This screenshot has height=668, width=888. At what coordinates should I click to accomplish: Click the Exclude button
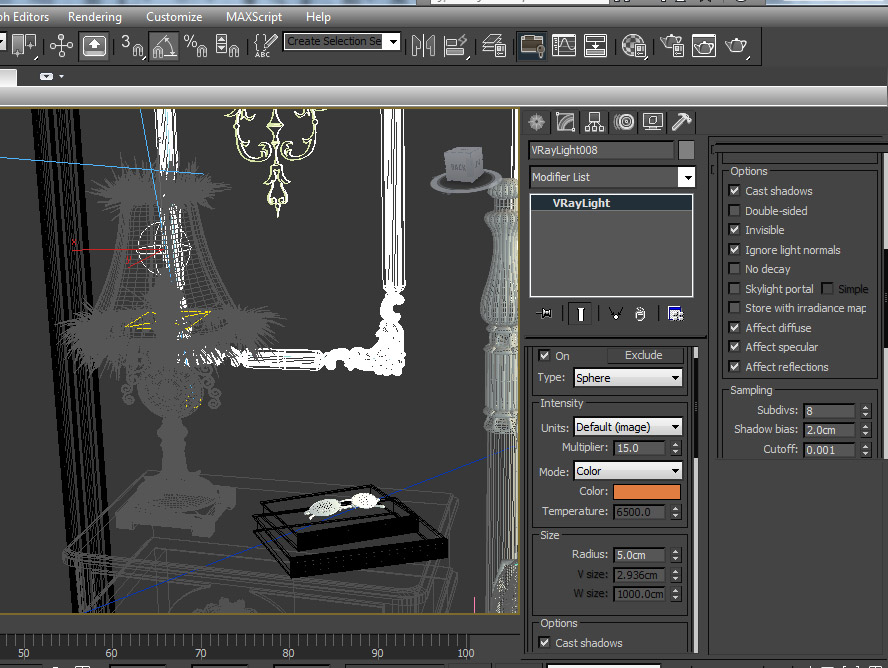(x=644, y=355)
